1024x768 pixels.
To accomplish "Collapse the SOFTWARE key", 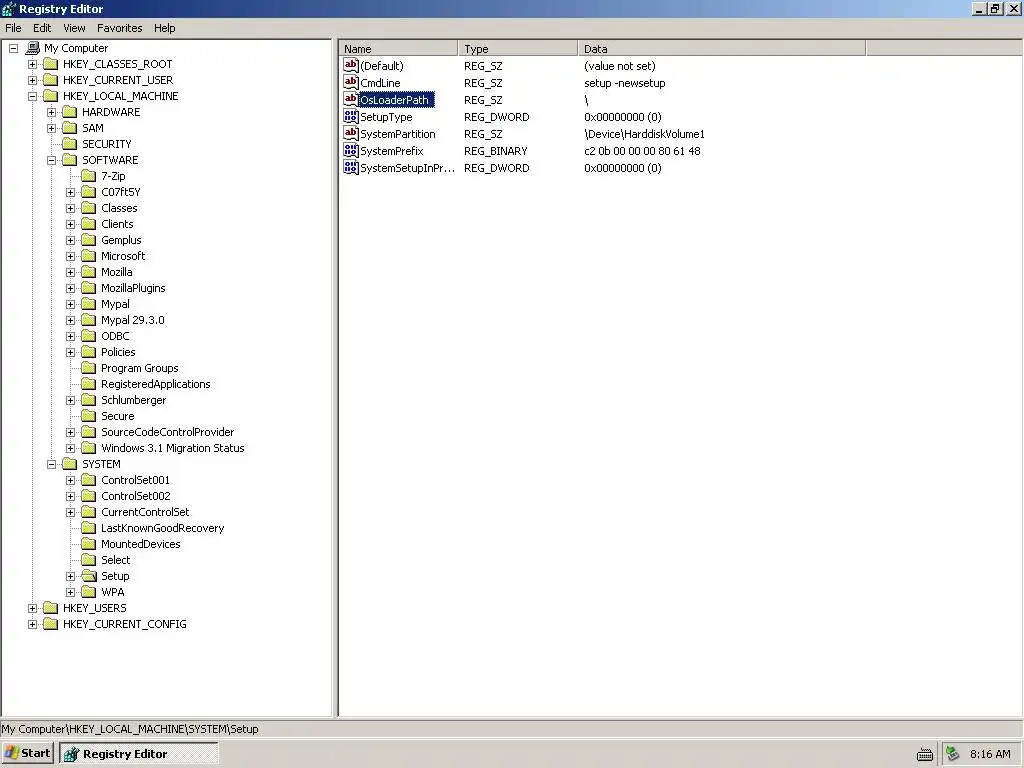I will tap(51, 160).
